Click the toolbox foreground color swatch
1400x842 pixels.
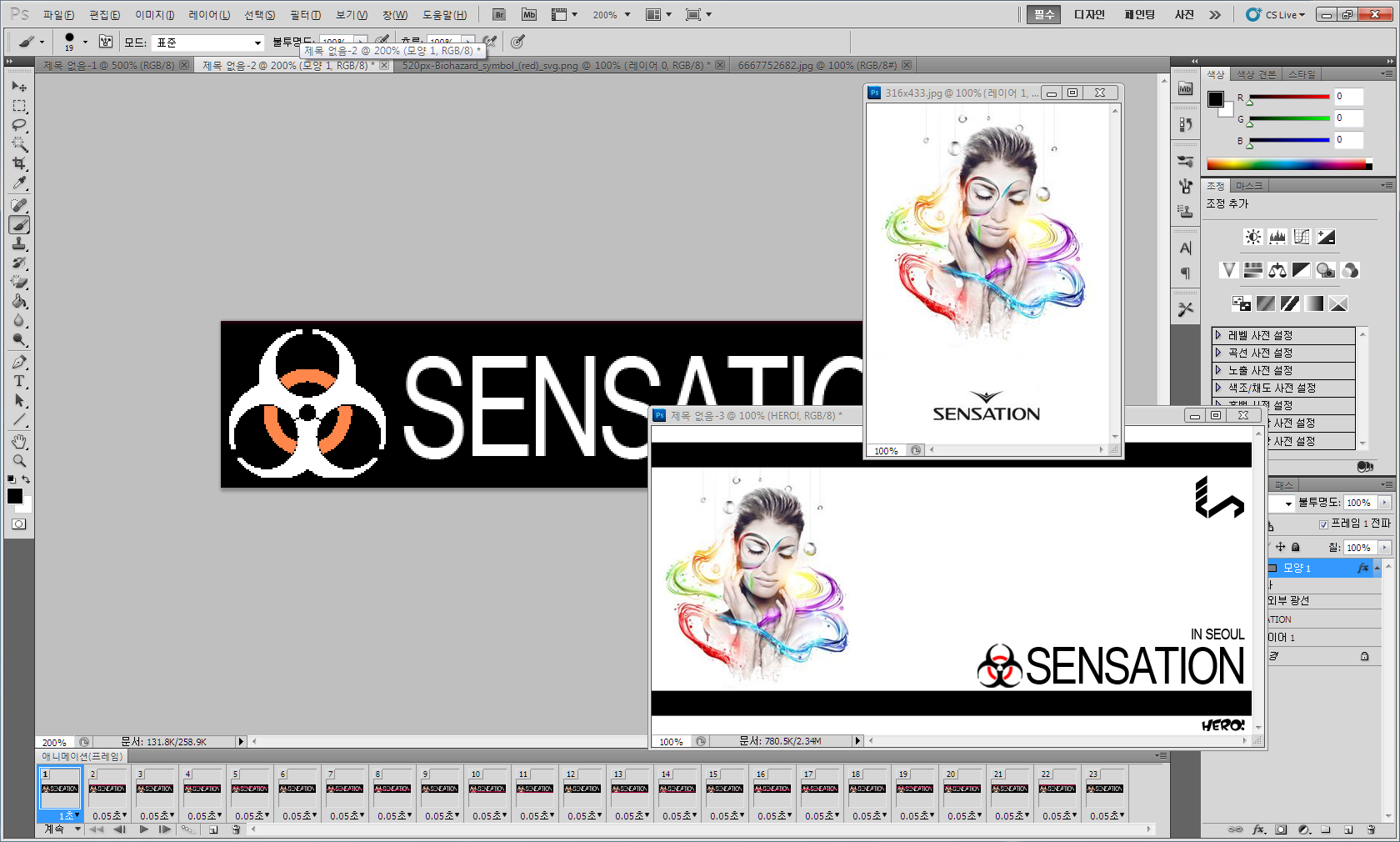[x=14, y=496]
